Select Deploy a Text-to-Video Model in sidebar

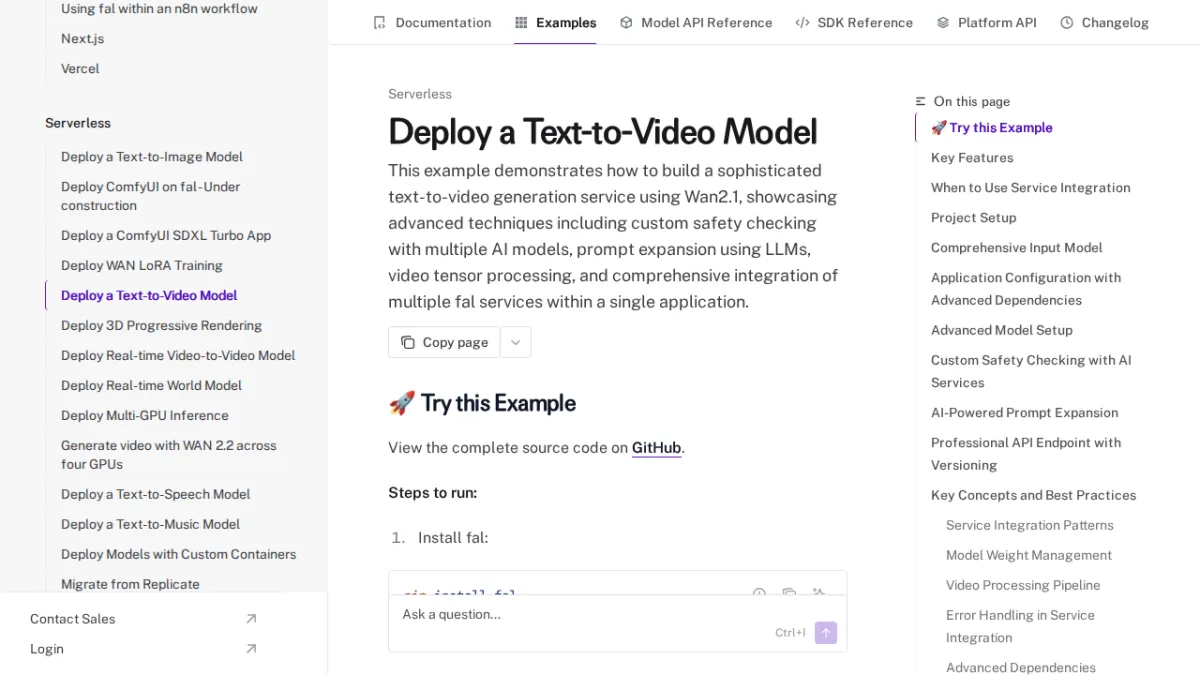(149, 296)
